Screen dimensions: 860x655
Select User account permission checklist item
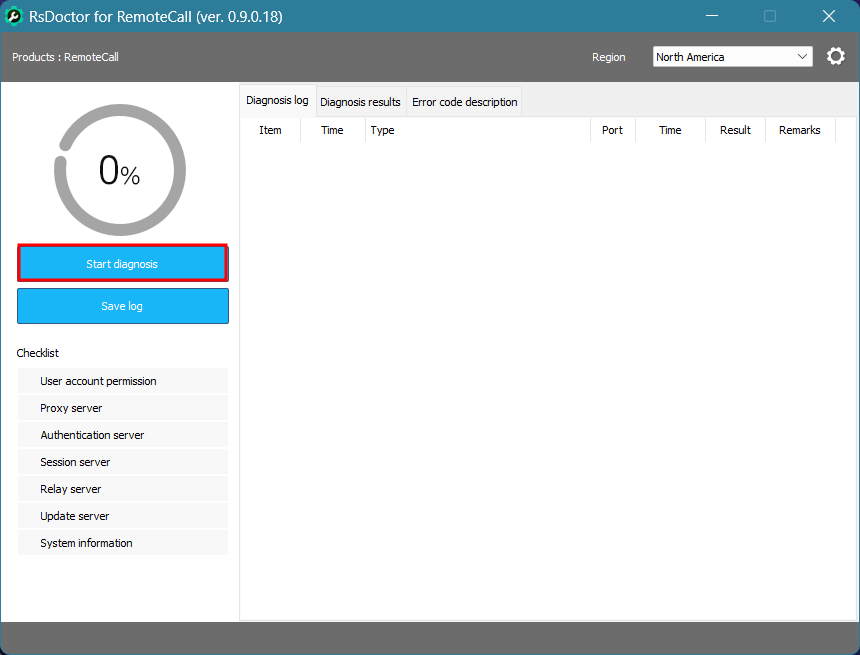tap(123, 381)
